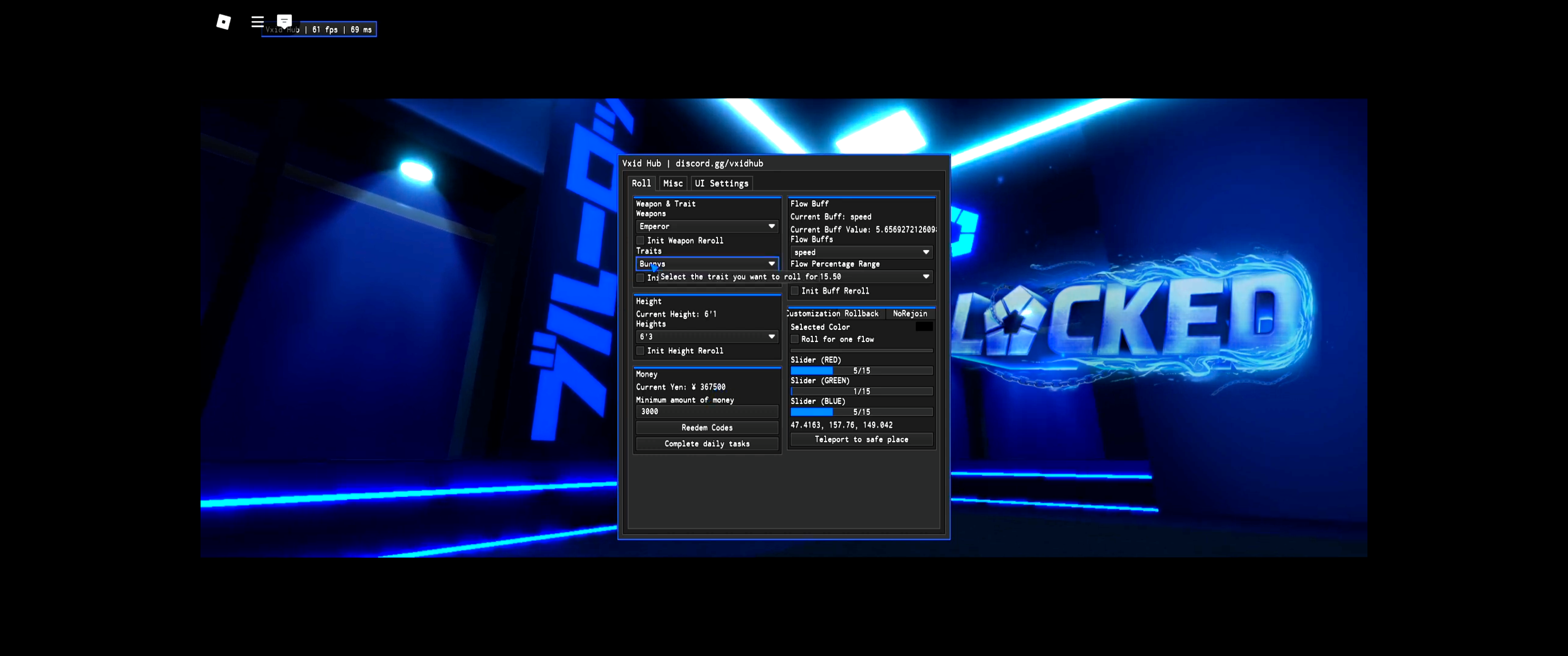The height and width of the screenshot is (656, 1568).
Task: Switch to the Misc tab
Action: coord(673,183)
